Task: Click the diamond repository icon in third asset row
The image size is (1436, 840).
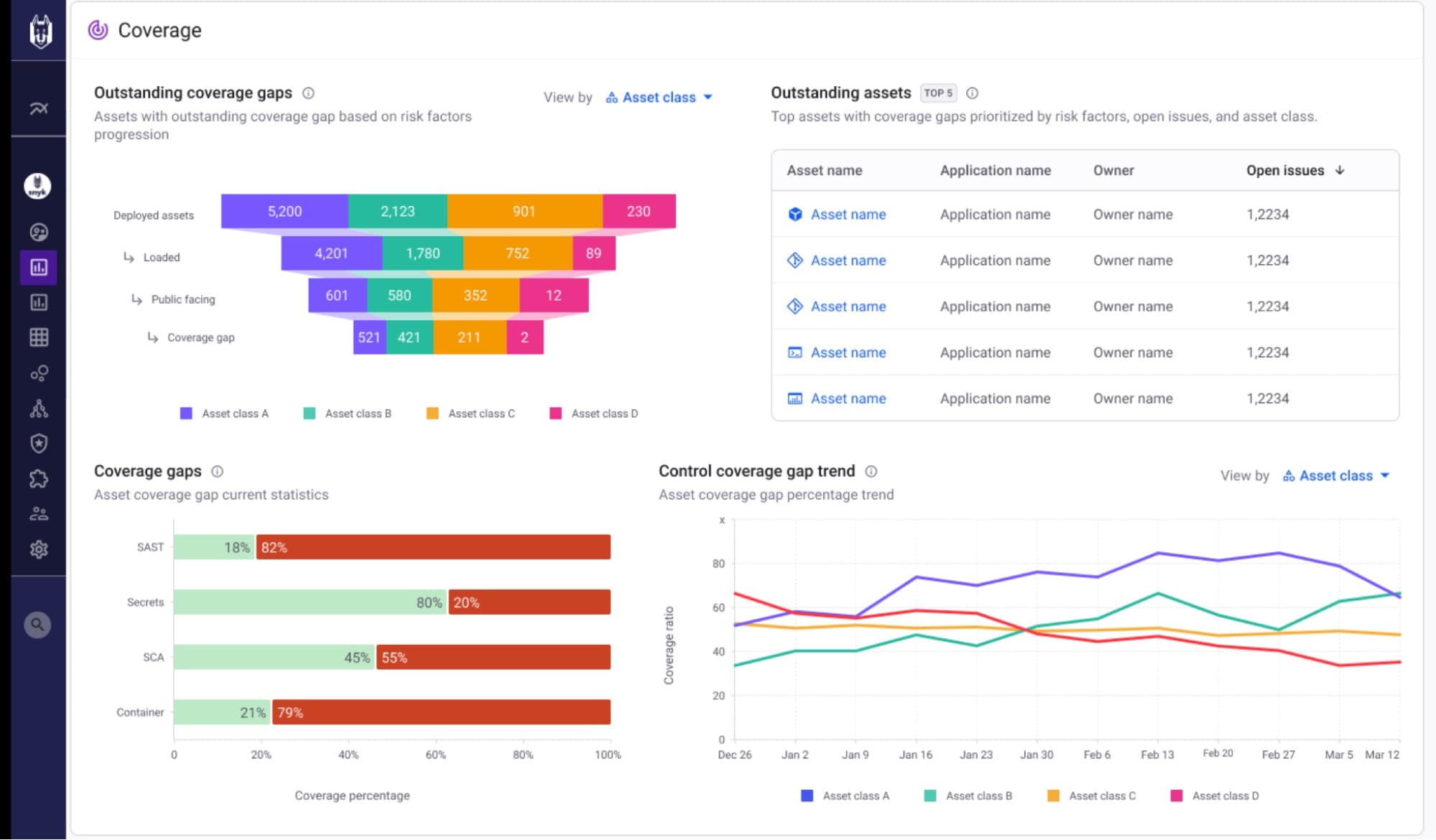Action: tap(795, 306)
